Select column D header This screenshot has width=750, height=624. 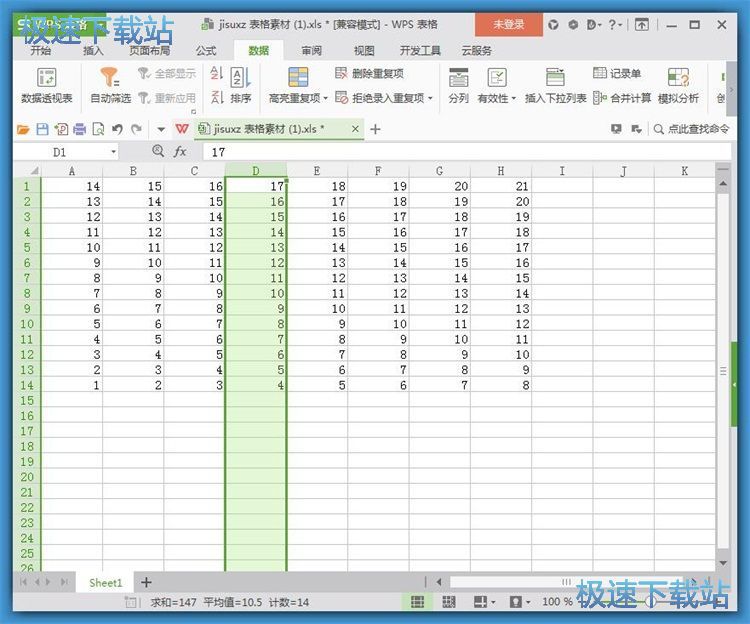(256, 171)
